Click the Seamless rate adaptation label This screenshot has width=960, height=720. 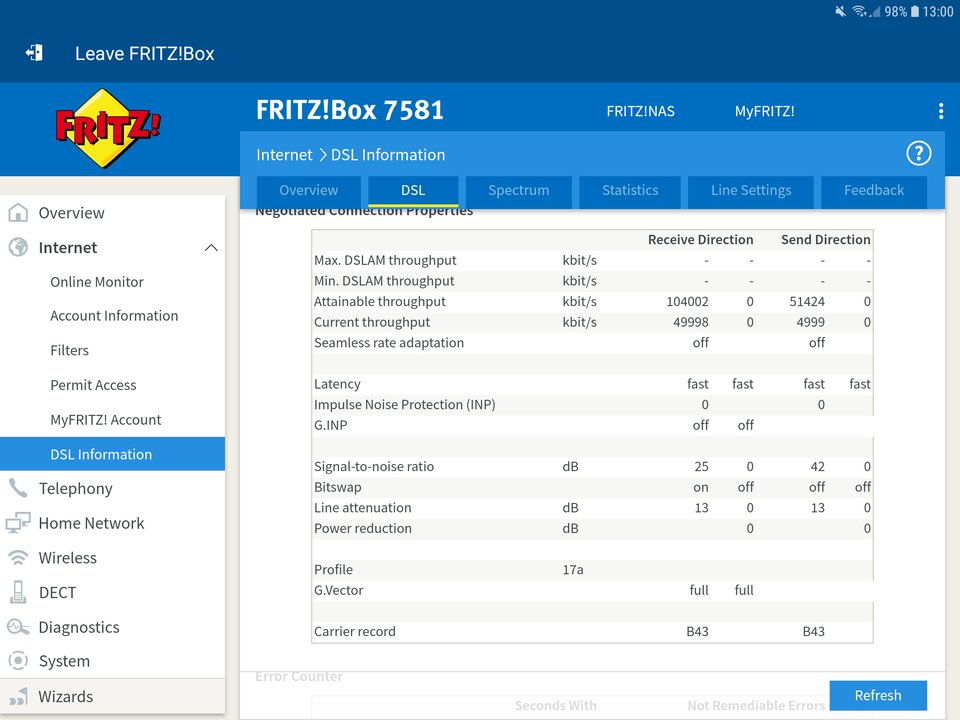pos(389,343)
